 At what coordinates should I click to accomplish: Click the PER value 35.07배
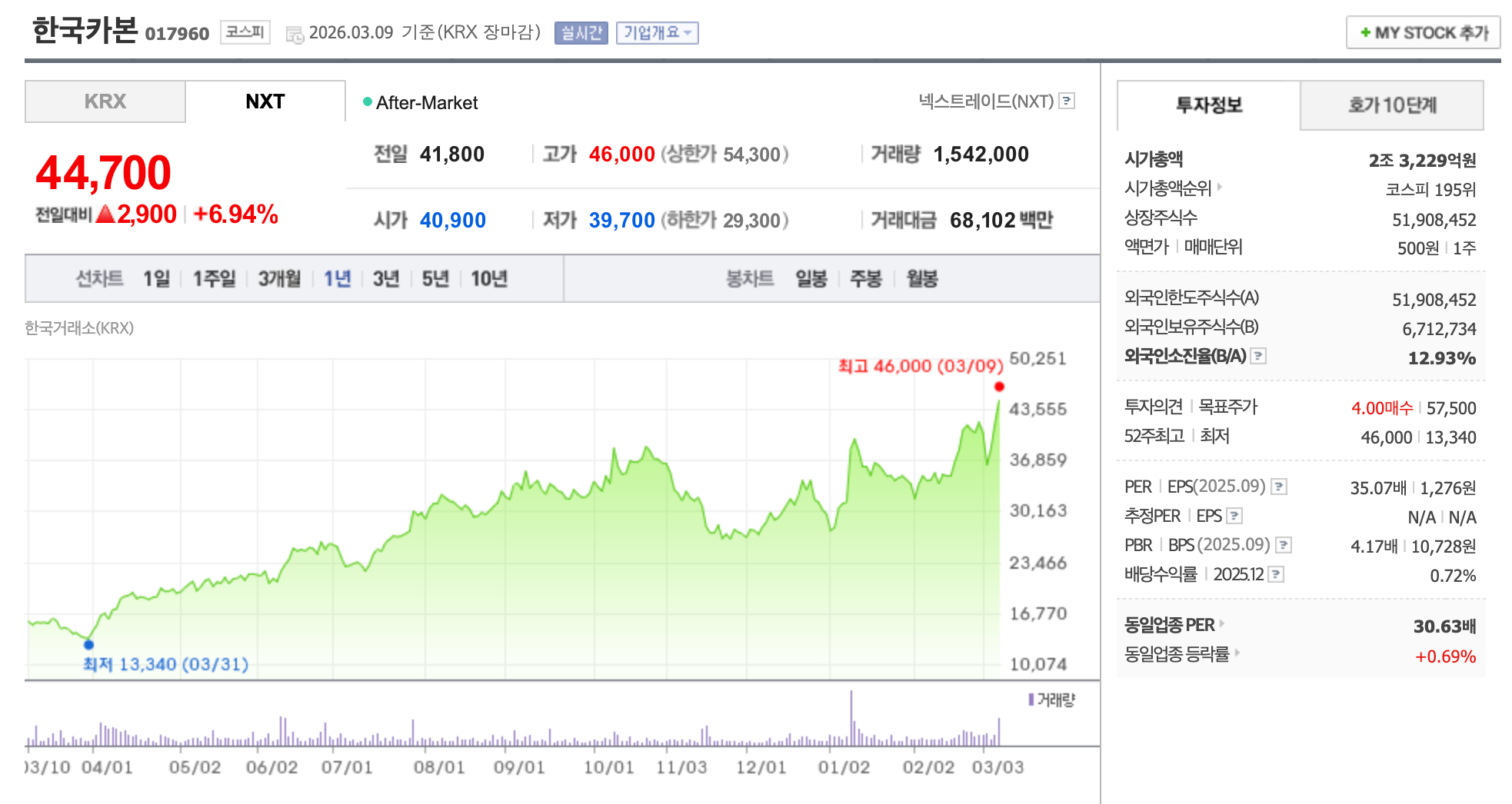click(1378, 488)
